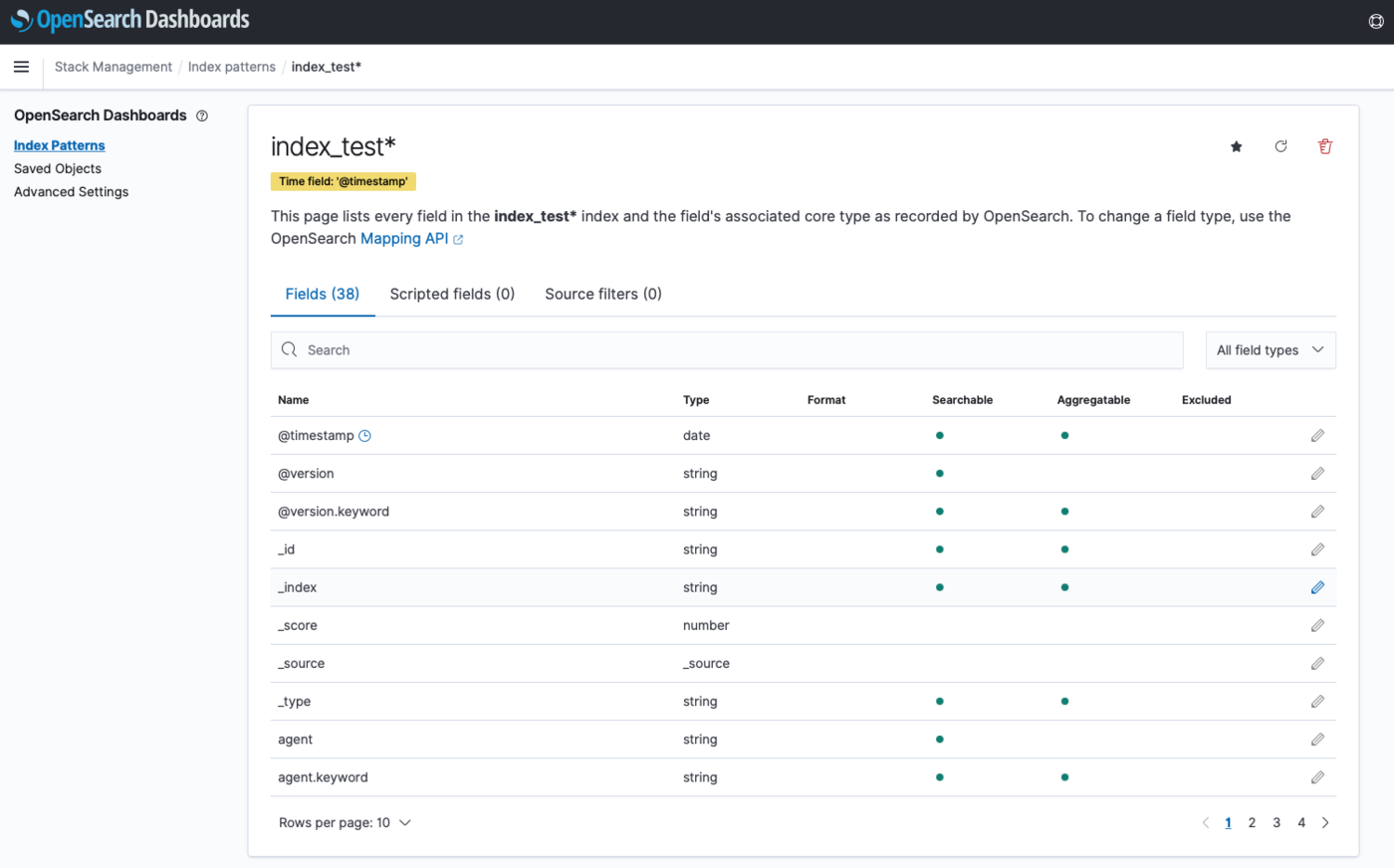Click Stack Management breadcrumb

pyautogui.click(x=114, y=67)
